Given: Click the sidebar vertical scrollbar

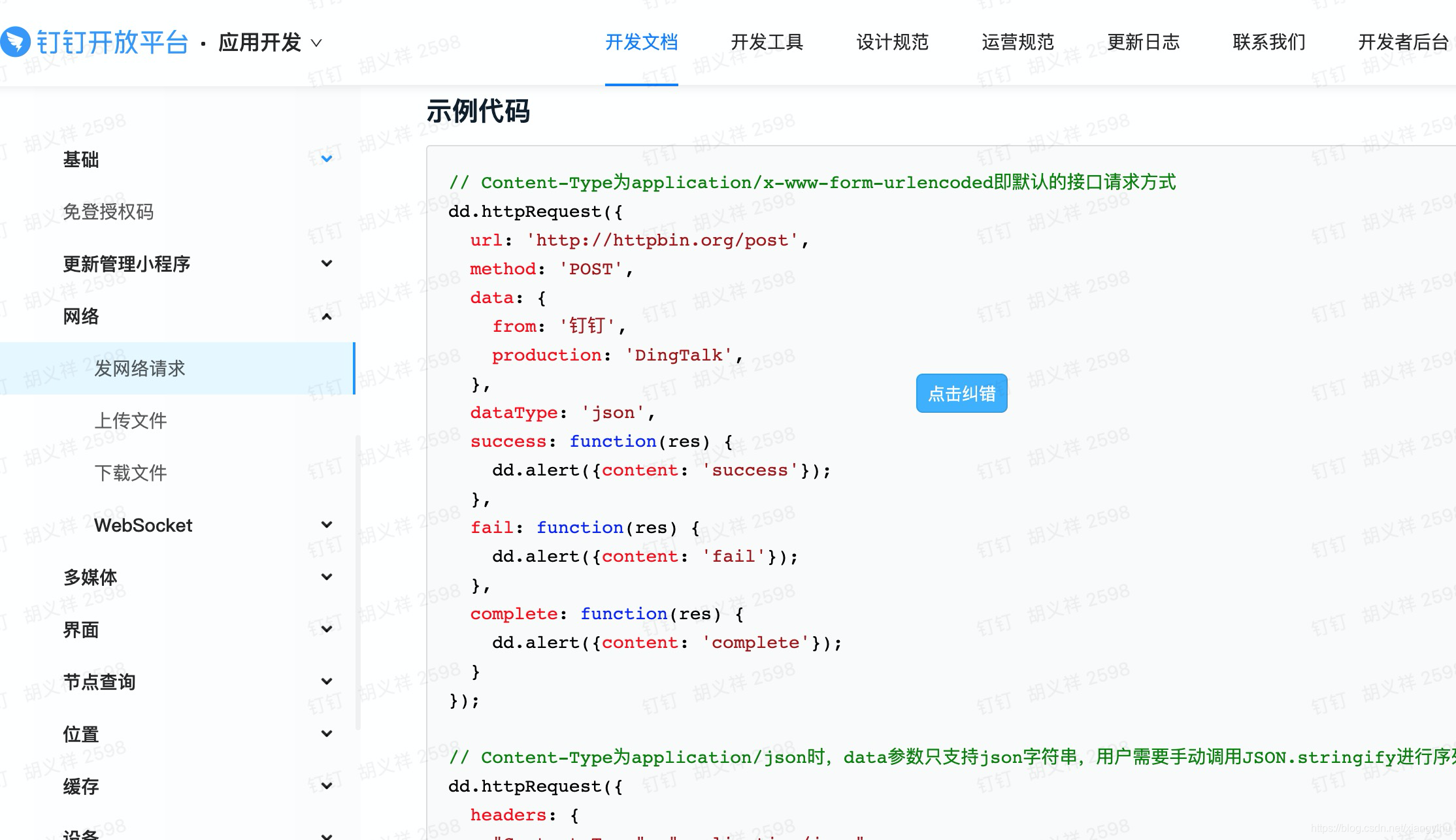Looking at the screenshot, I should [x=357, y=581].
